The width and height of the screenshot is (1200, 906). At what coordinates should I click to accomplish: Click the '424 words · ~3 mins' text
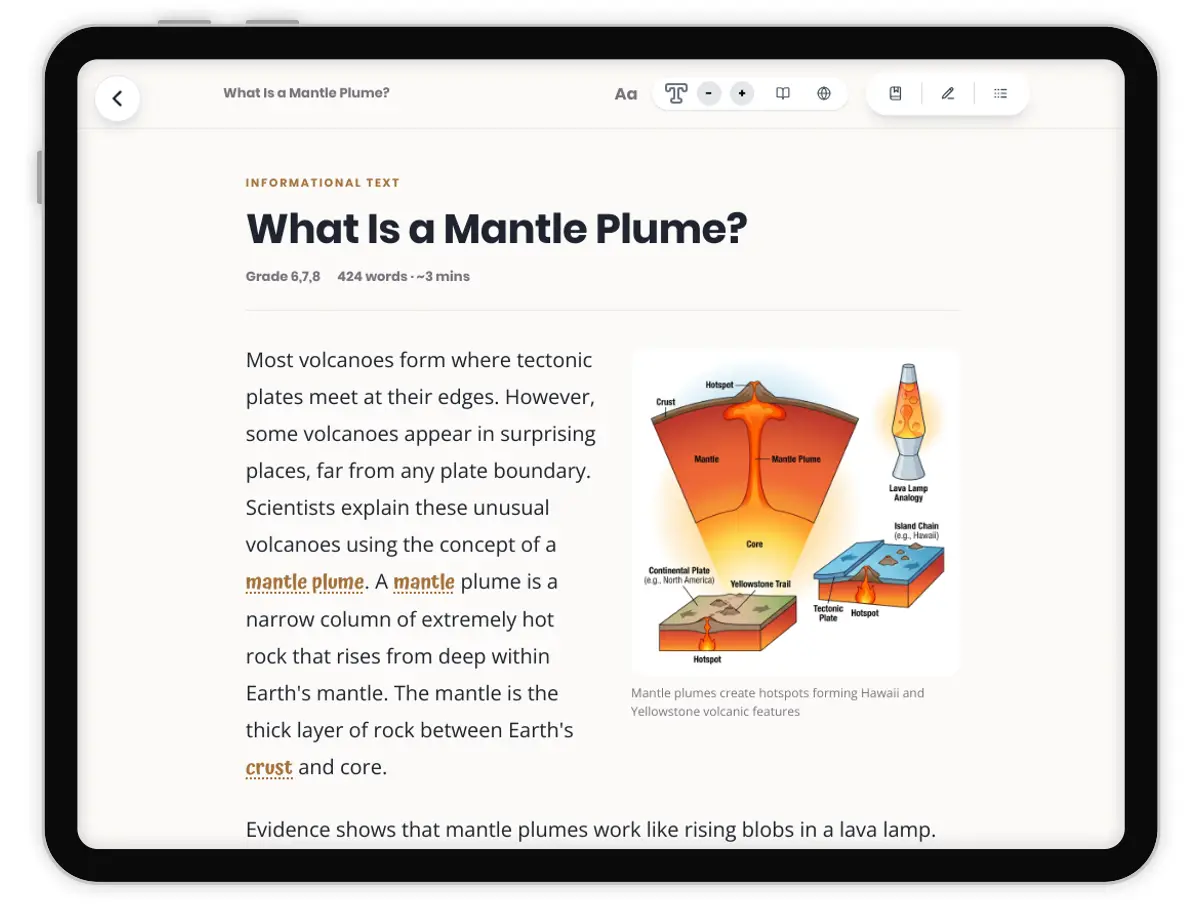click(x=403, y=276)
